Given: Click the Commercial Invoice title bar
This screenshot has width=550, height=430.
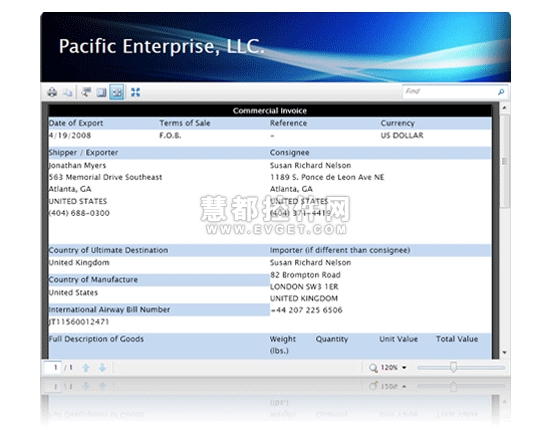Looking at the screenshot, I should [270, 111].
